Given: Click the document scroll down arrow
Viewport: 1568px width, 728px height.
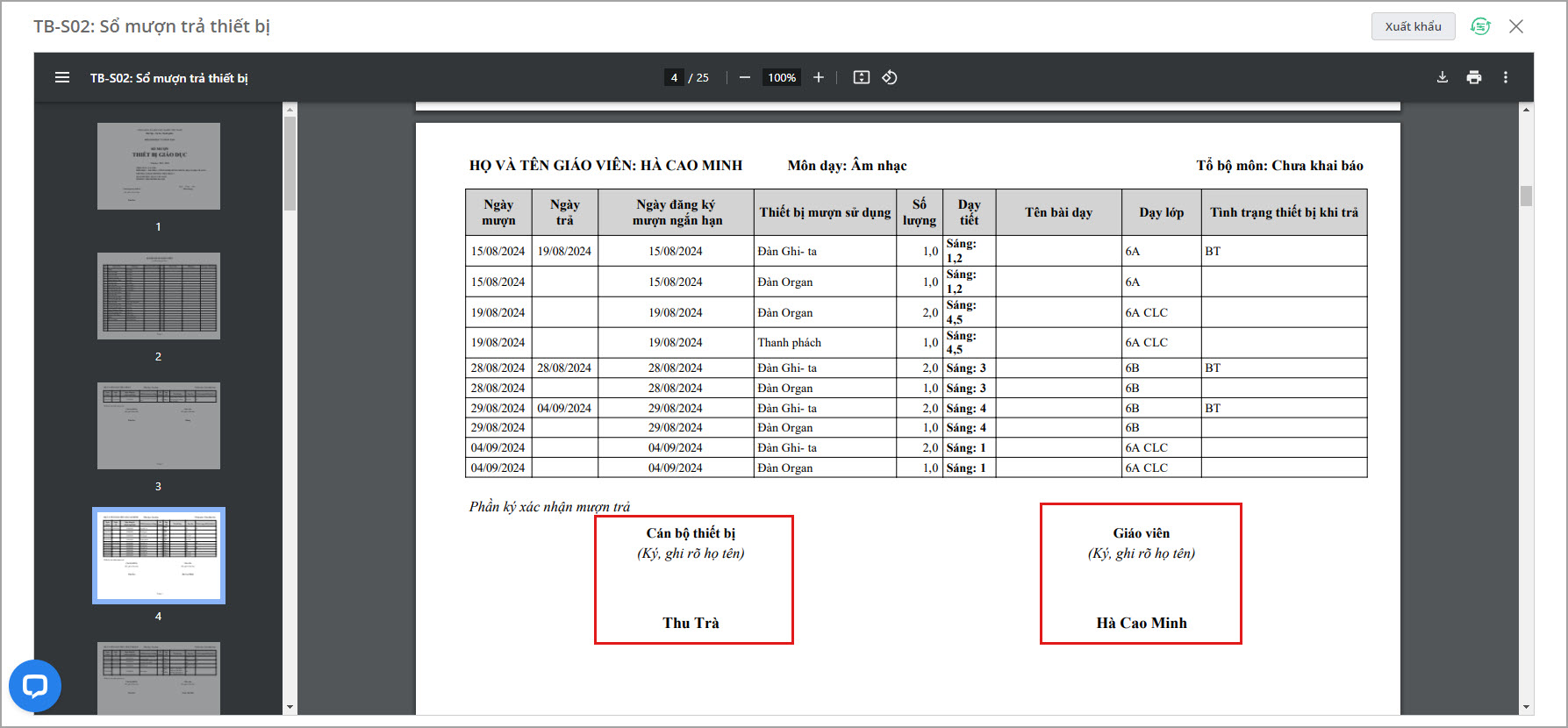Looking at the screenshot, I should click(x=1527, y=707).
